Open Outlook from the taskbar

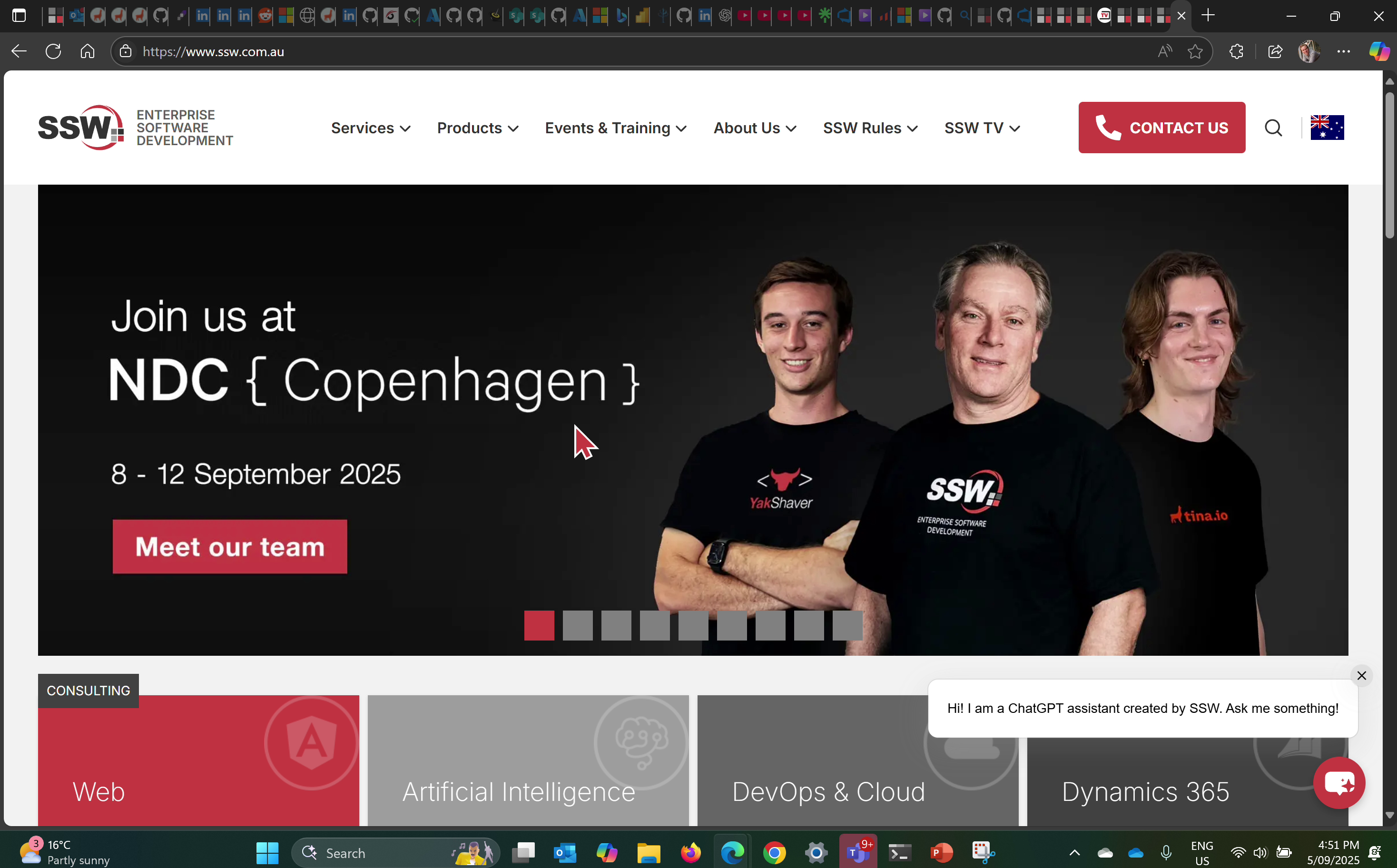(565, 852)
